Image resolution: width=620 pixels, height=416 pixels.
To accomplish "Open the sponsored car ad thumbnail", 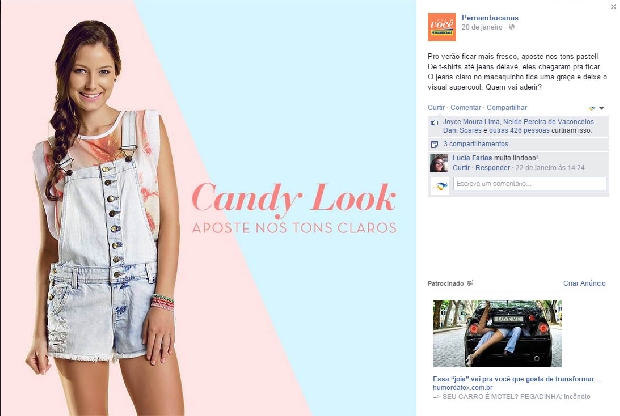I will pos(497,333).
